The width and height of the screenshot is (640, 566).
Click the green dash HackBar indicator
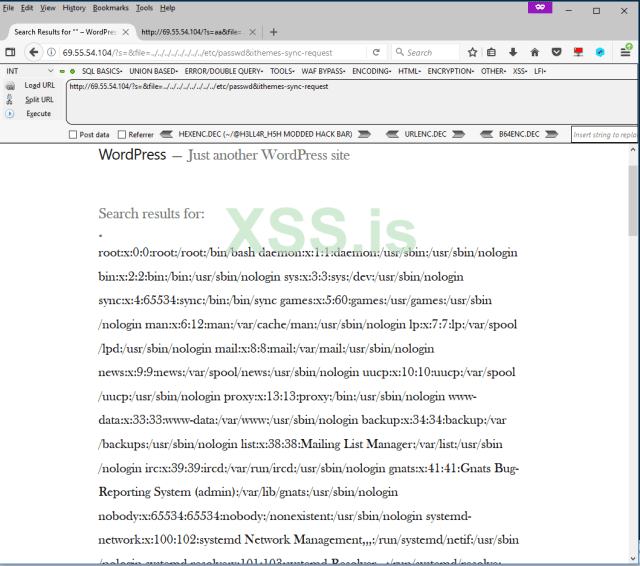[x=62, y=71]
